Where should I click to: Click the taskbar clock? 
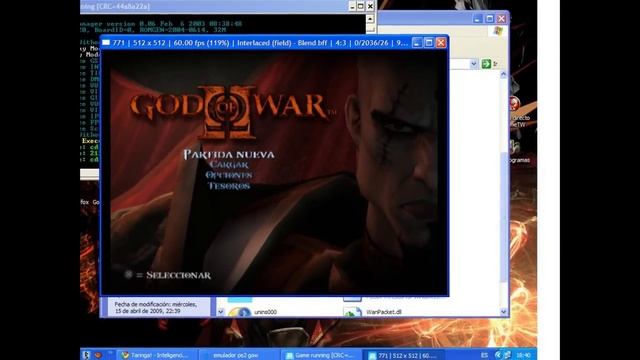click(x=524, y=356)
